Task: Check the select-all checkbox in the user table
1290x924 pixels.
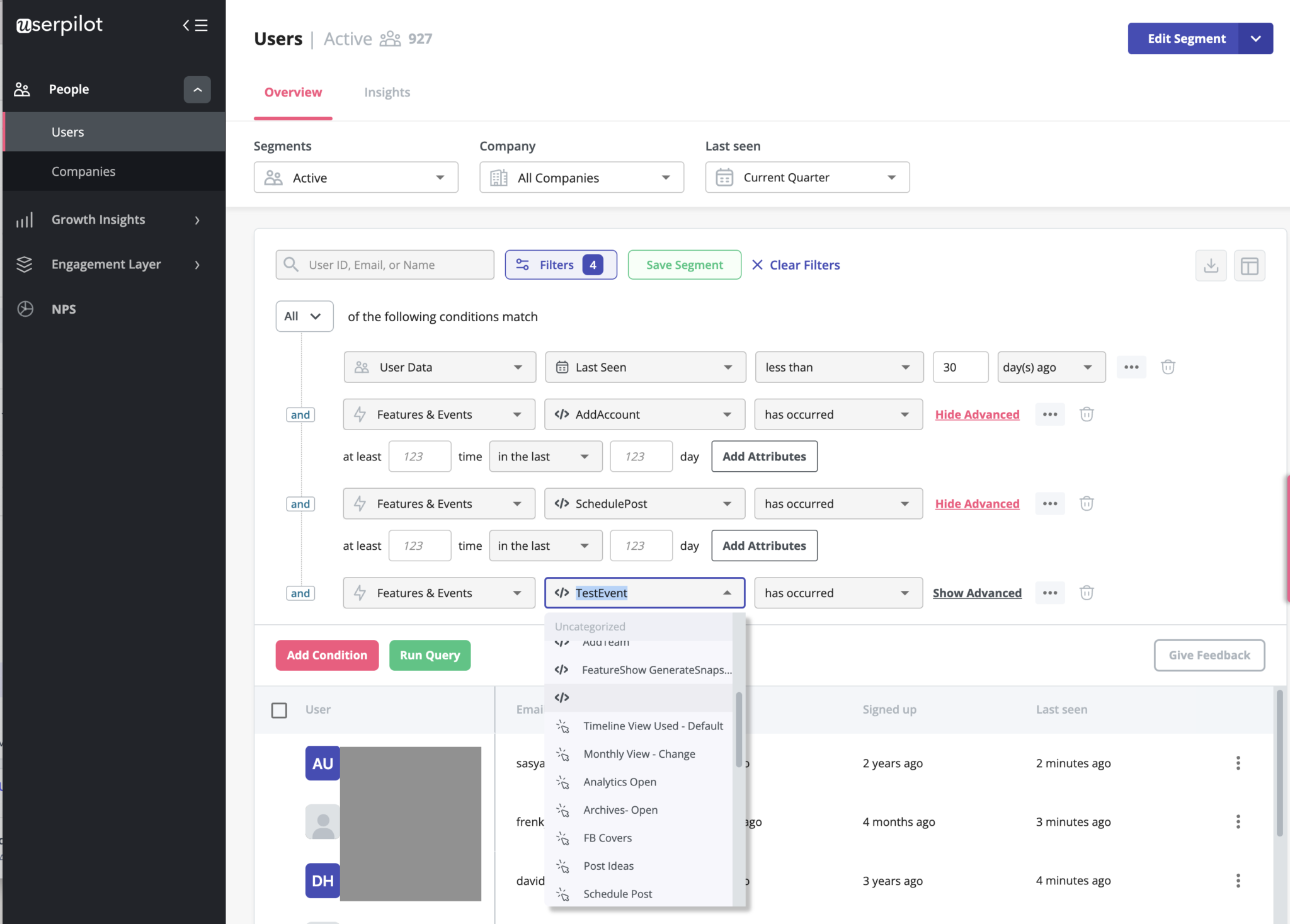Action: [x=279, y=709]
